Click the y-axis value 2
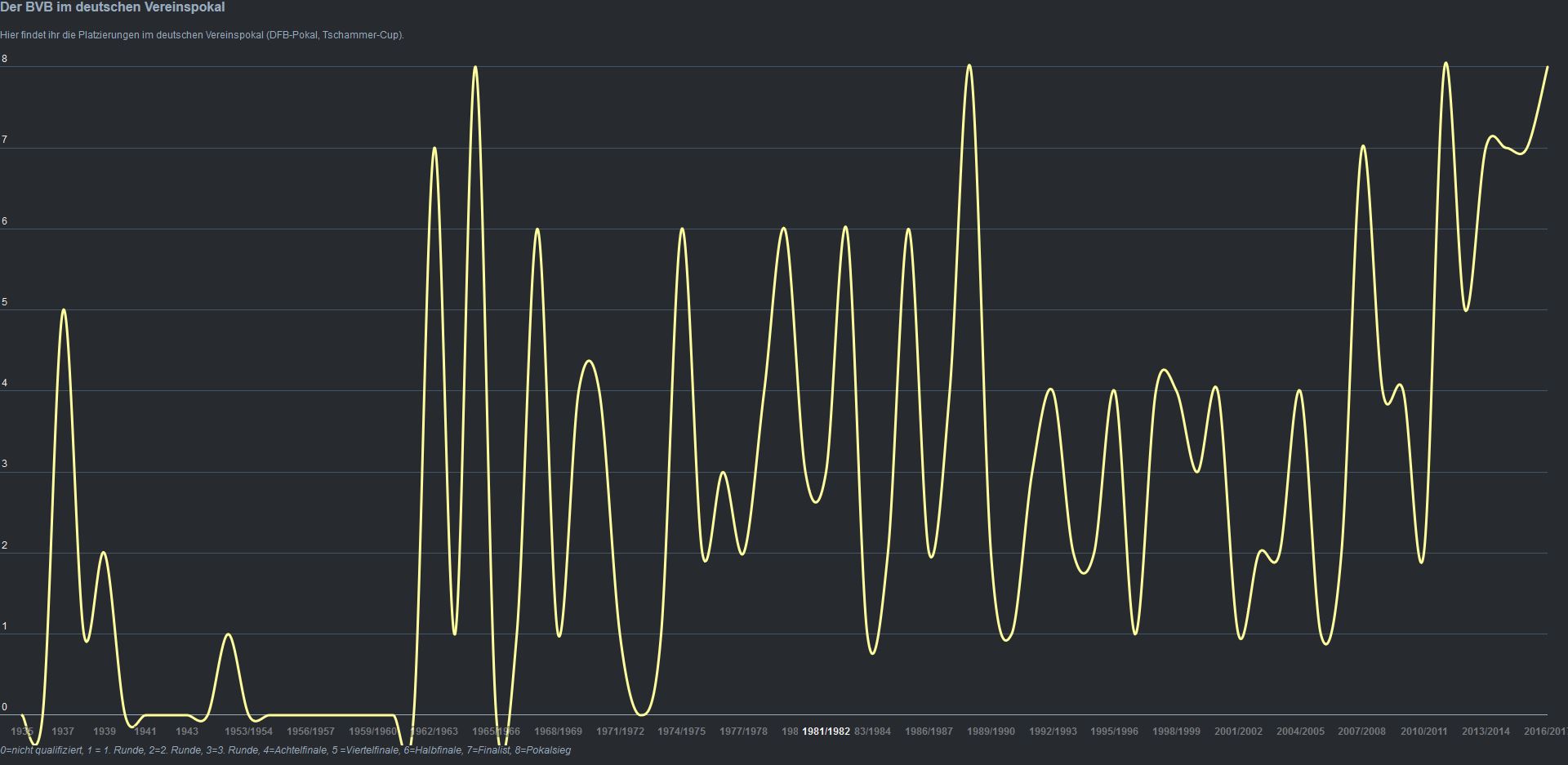This screenshot has width=1568, height=765. [x=4, y=545]
